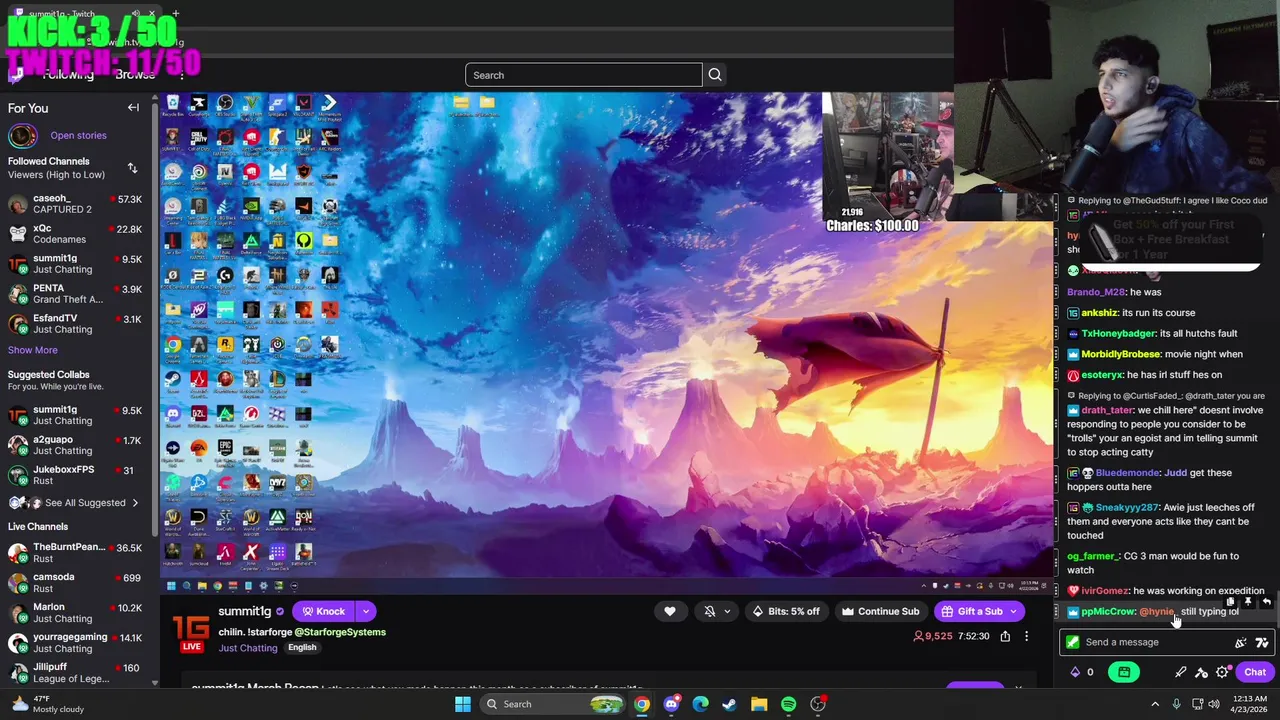
Task: Open stories avatar ring
Action: coord(22,135)
